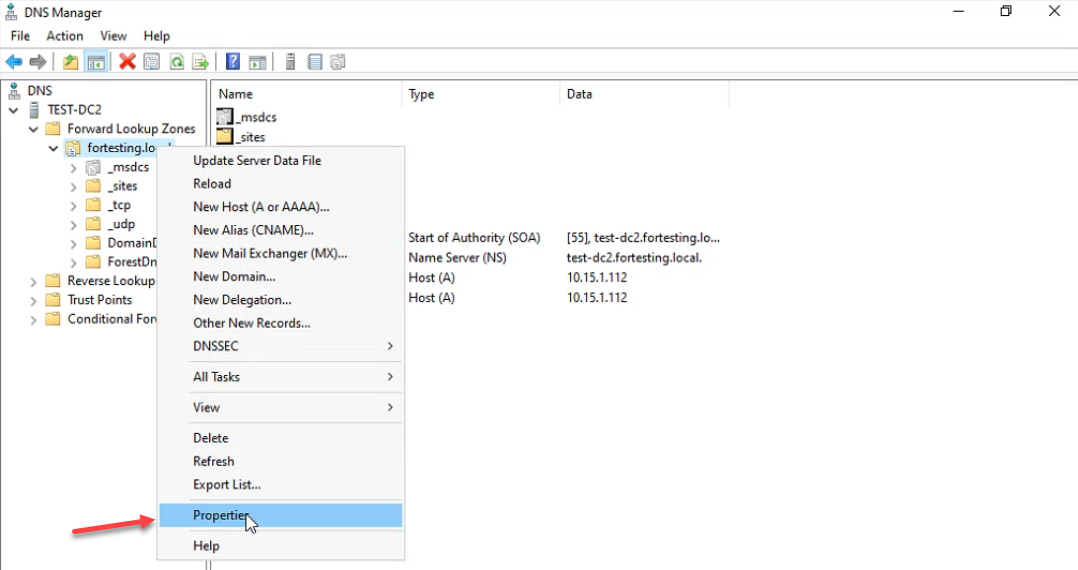Select the Start of Authority (SOA) record
This screenshot has width=1078, height=570.
tap(474, 238)
